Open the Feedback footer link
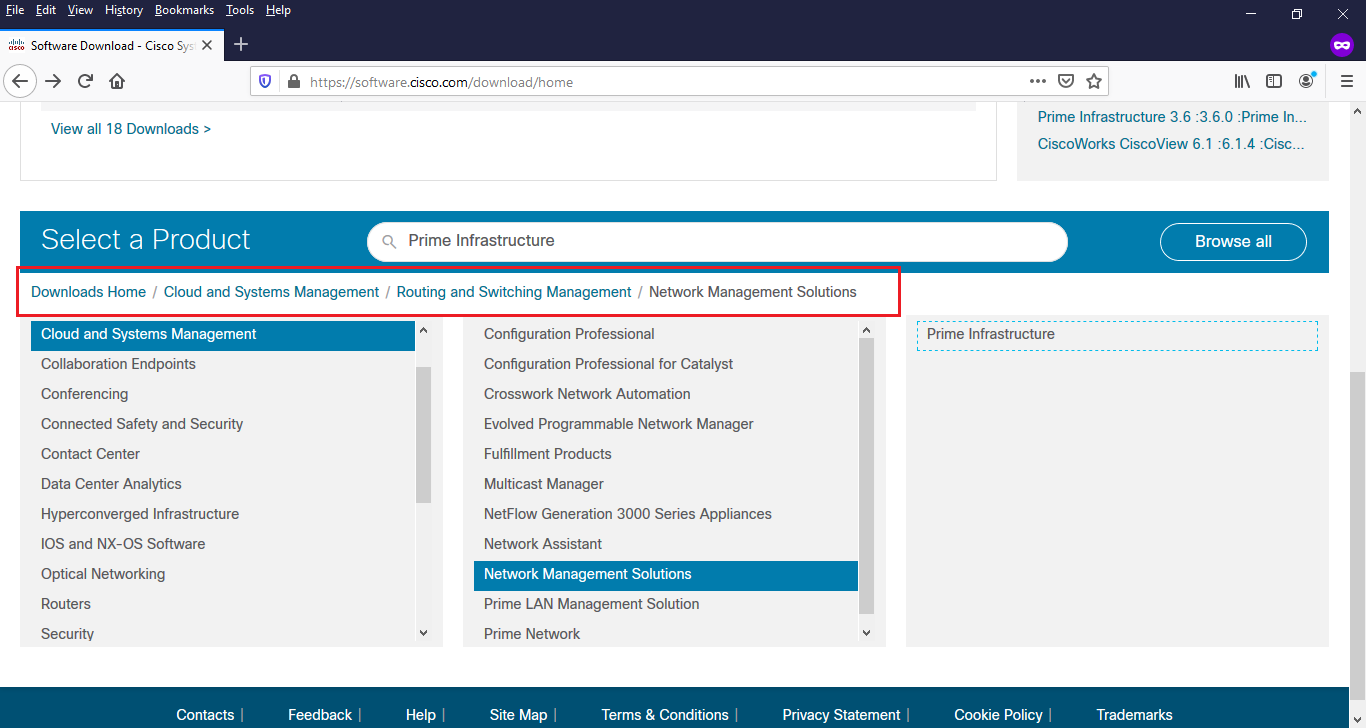 pos(320,715)
